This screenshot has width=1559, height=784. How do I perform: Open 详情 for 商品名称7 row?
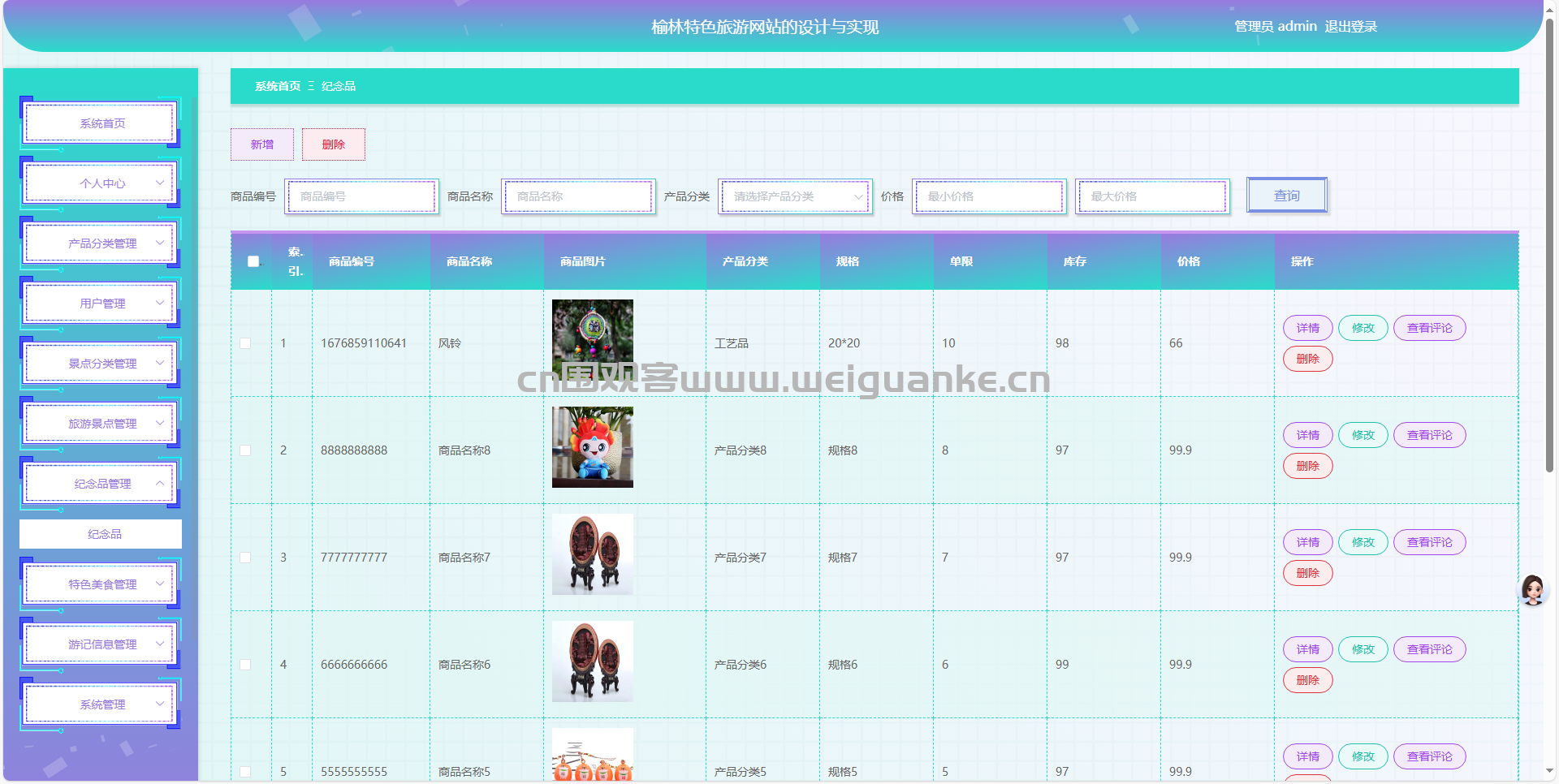pyautogui.click(x=1308, y=542)
